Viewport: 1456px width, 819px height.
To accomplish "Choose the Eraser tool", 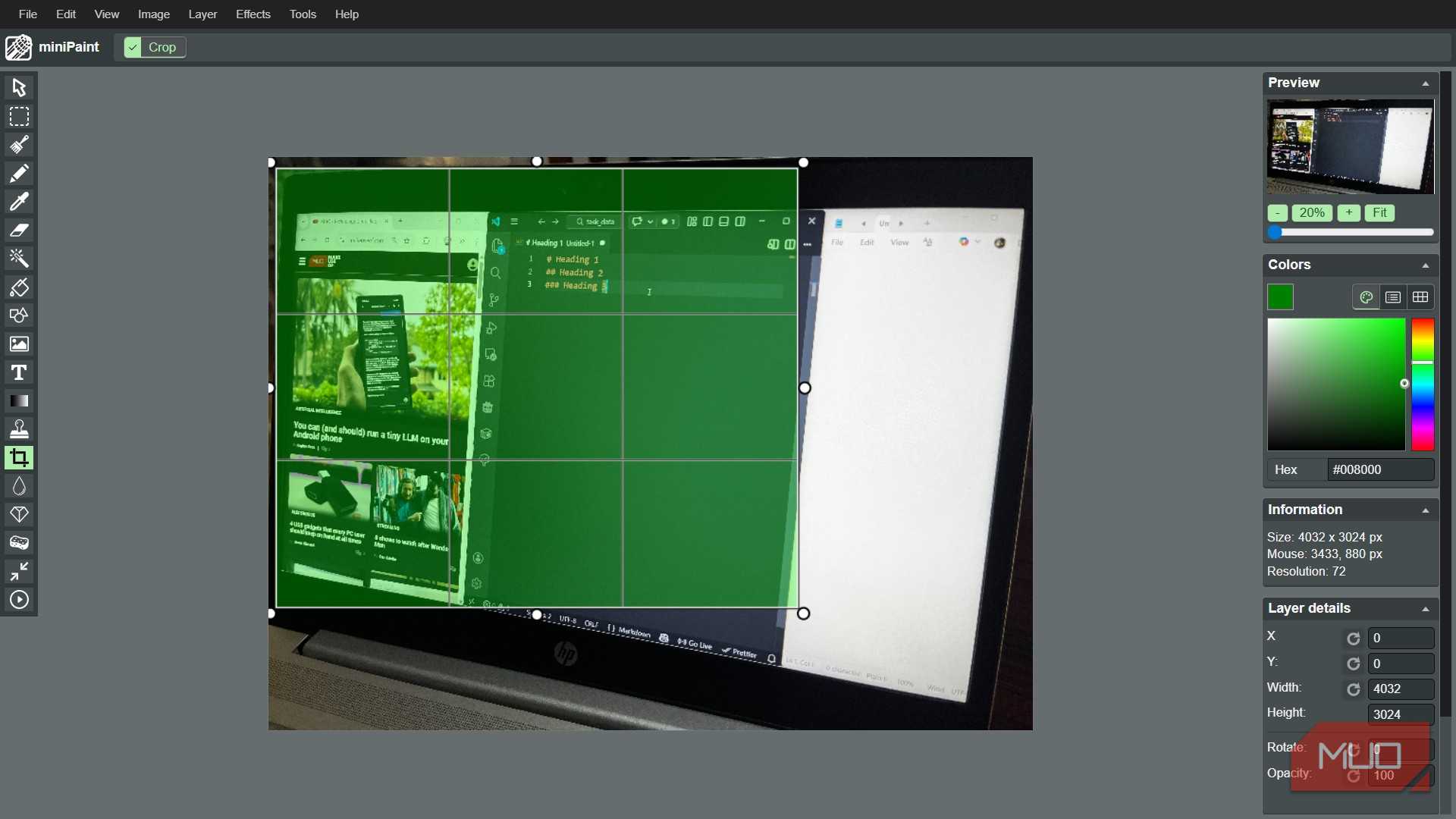I will (x=19, y=231).
